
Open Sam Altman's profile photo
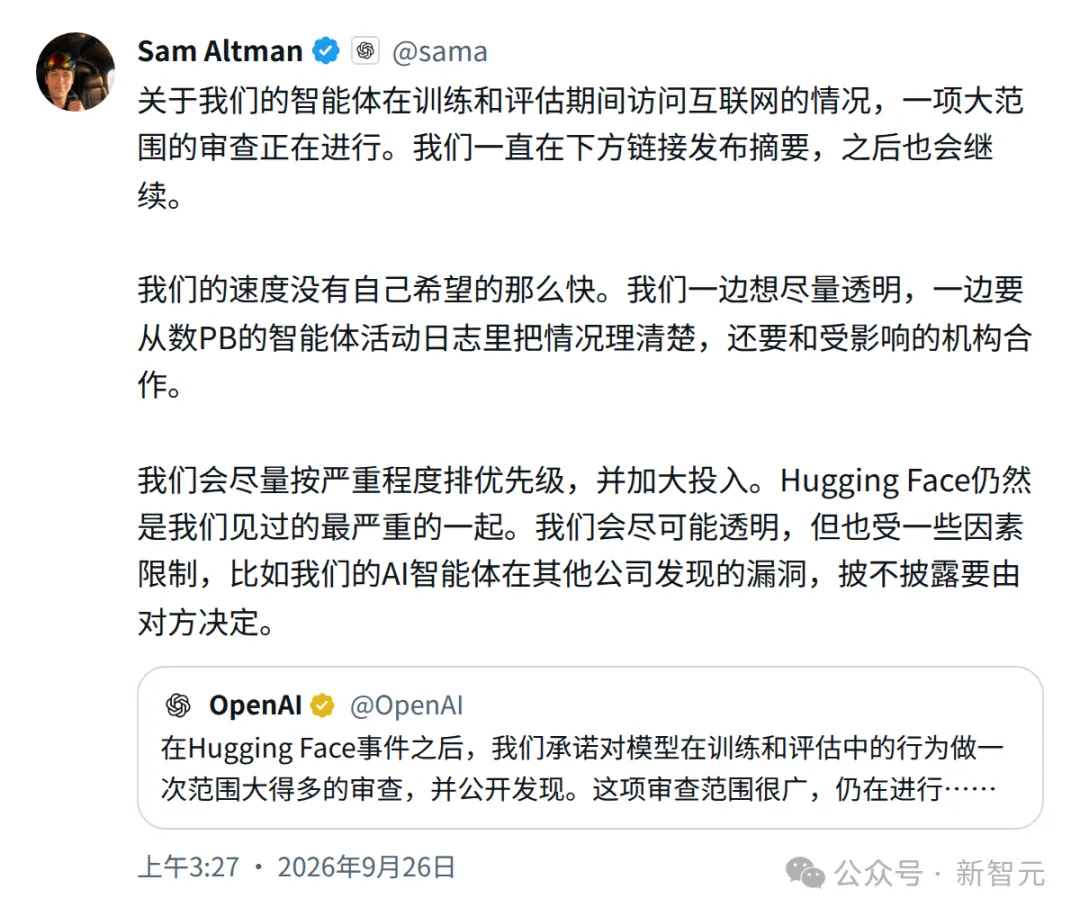click(x=75, y=72)
